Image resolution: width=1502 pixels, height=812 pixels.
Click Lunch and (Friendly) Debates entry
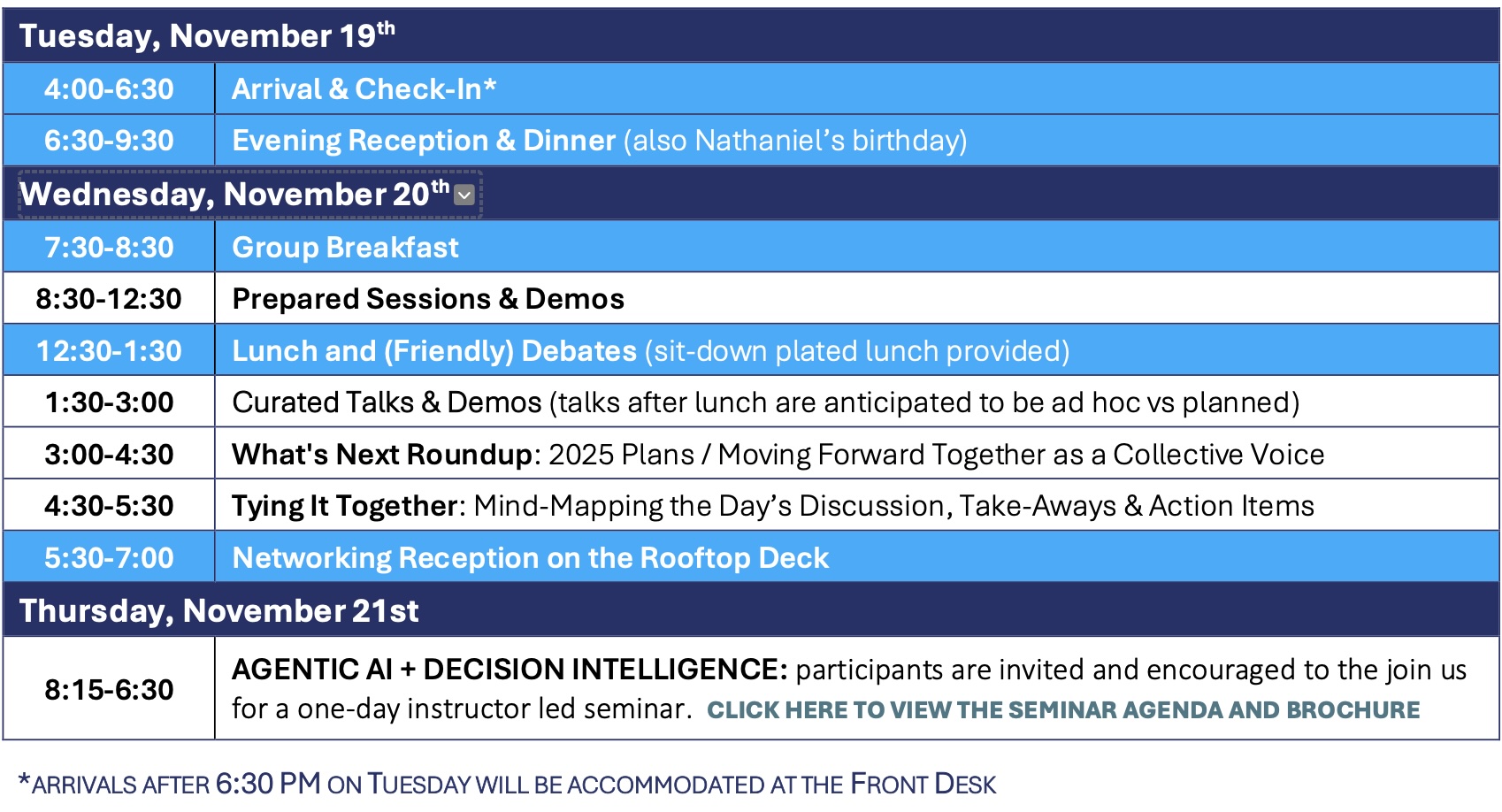coord(650,351)
